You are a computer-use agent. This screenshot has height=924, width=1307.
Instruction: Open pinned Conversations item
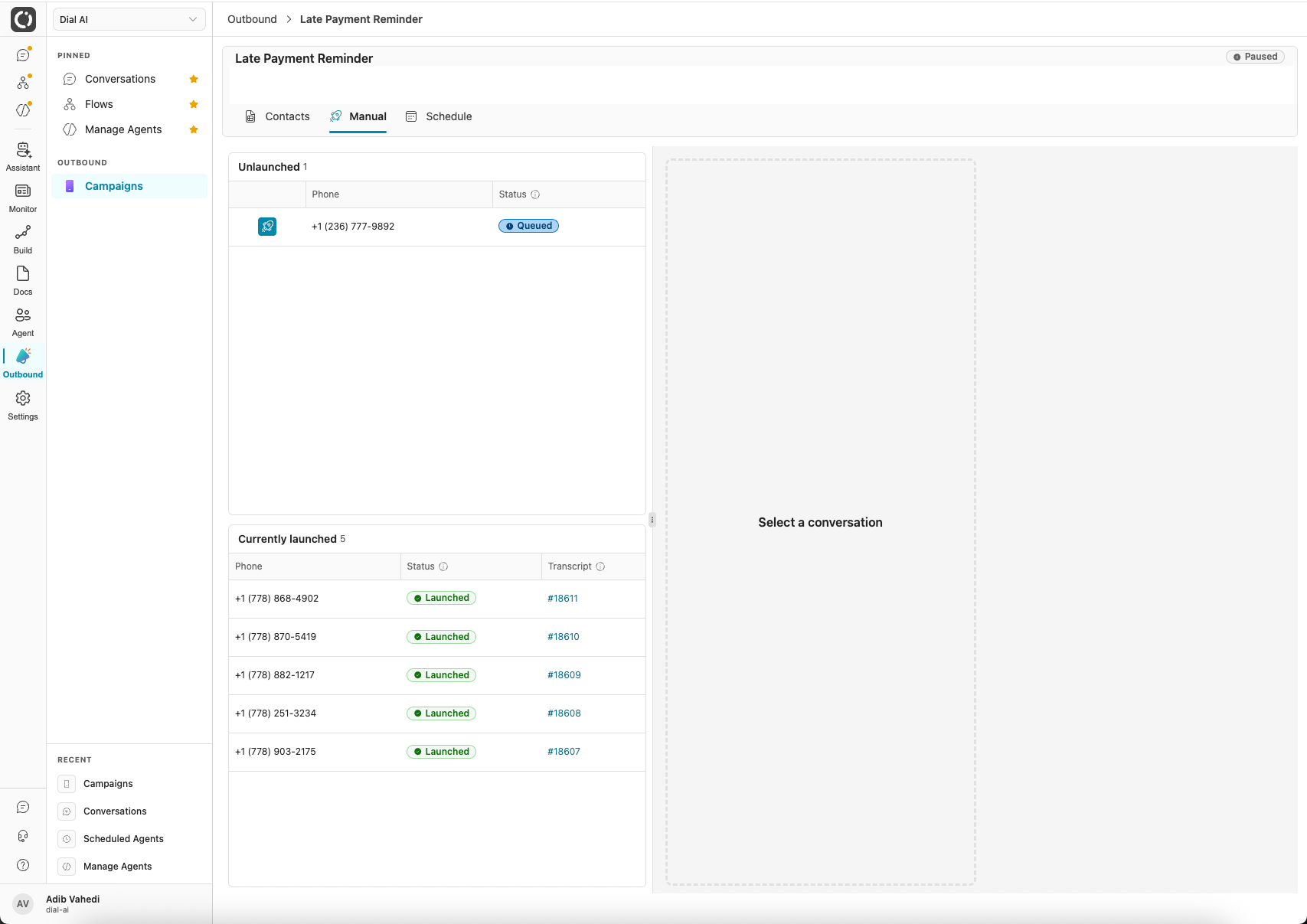pyautogui.click(x=120, y=79)
